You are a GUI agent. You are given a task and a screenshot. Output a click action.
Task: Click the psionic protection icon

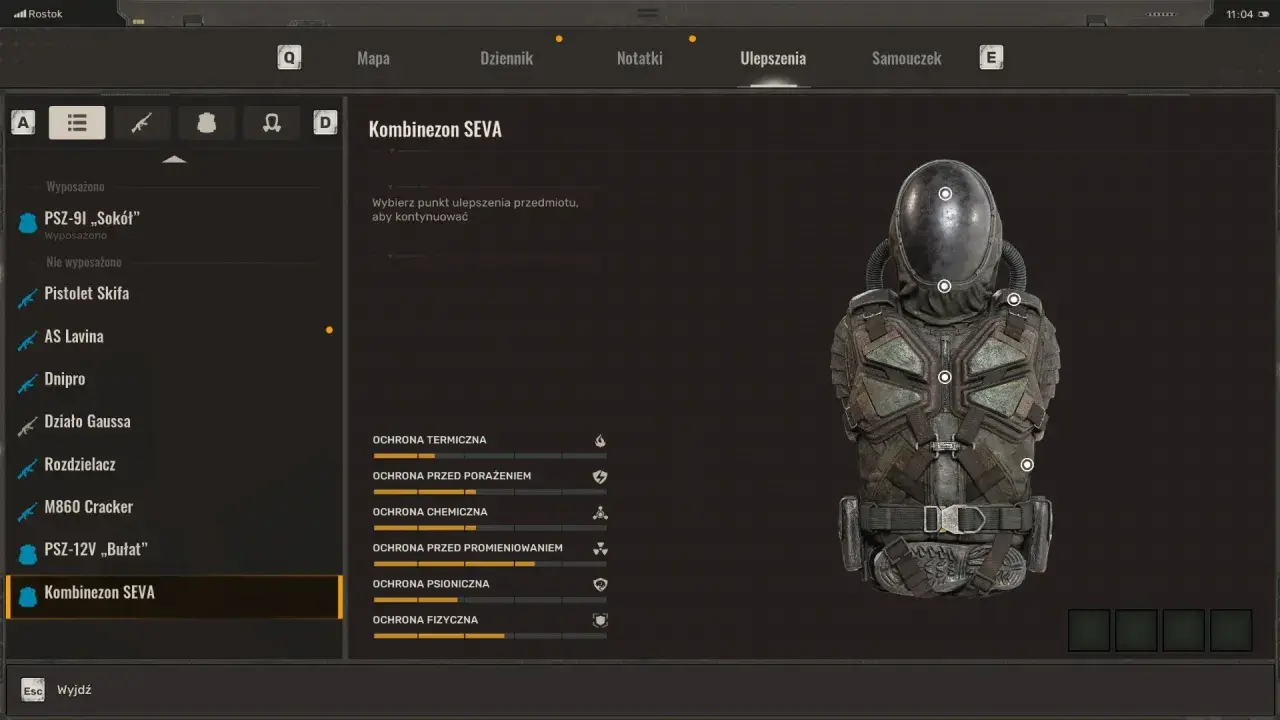[600, 584]
